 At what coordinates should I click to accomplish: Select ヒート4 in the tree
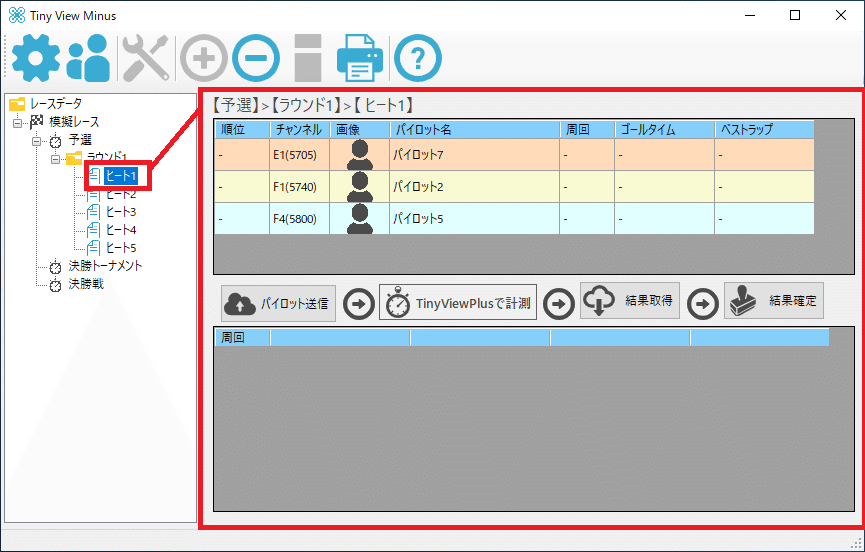point(121,229)
